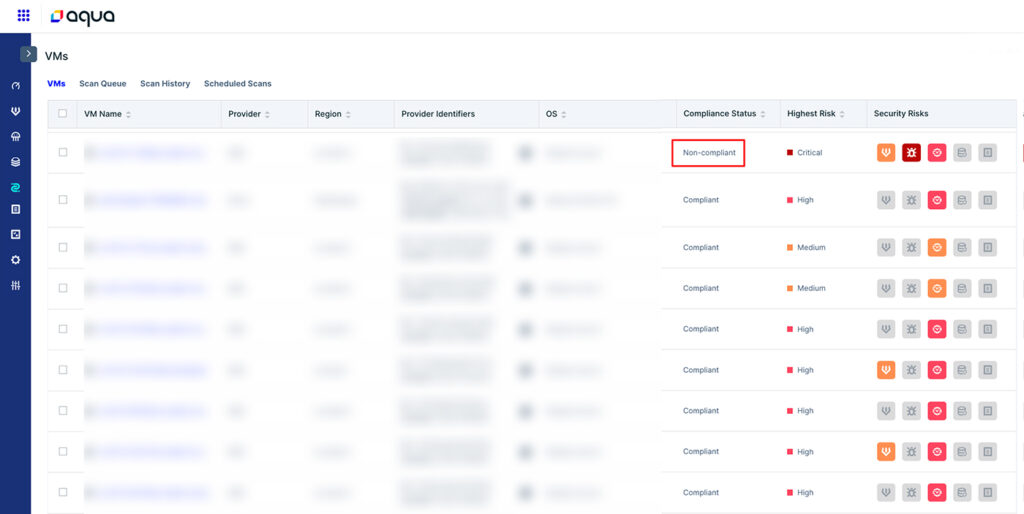Click the highlighted workloads icon in sidebar
The image size is (1024, 514).
[15, 187]
